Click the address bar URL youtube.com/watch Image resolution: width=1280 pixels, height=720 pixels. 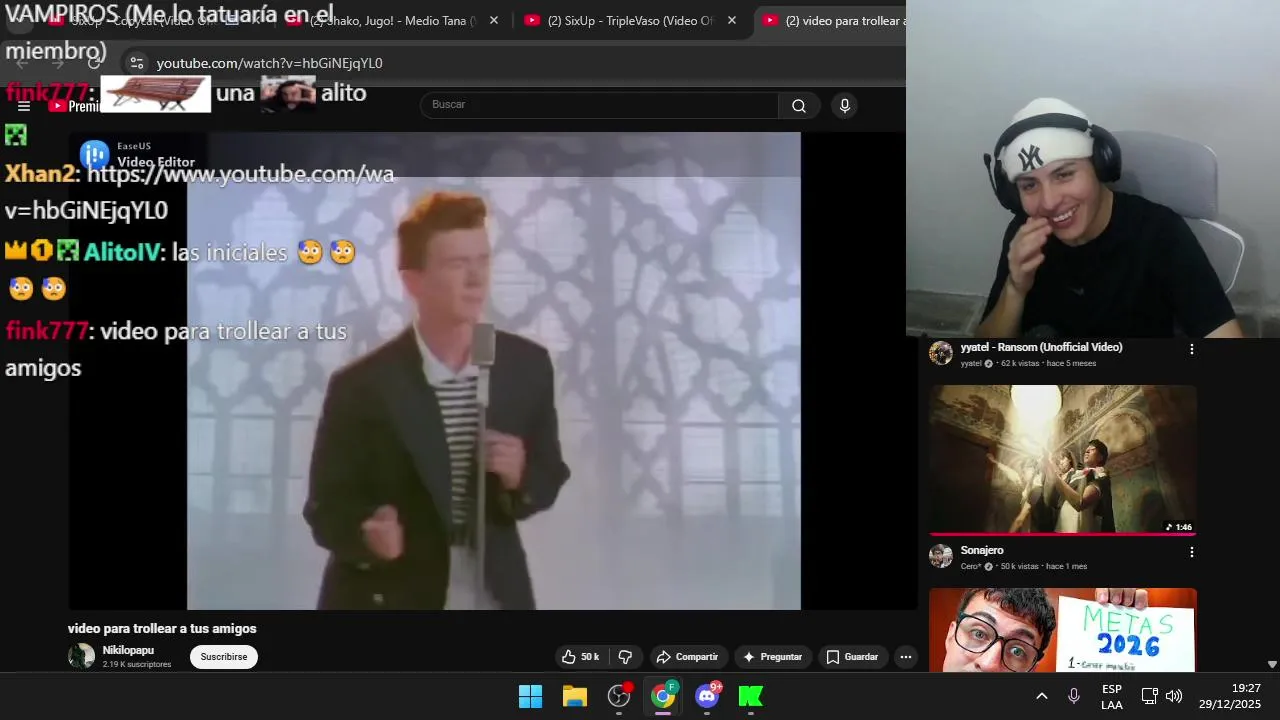tap(269, 63)
